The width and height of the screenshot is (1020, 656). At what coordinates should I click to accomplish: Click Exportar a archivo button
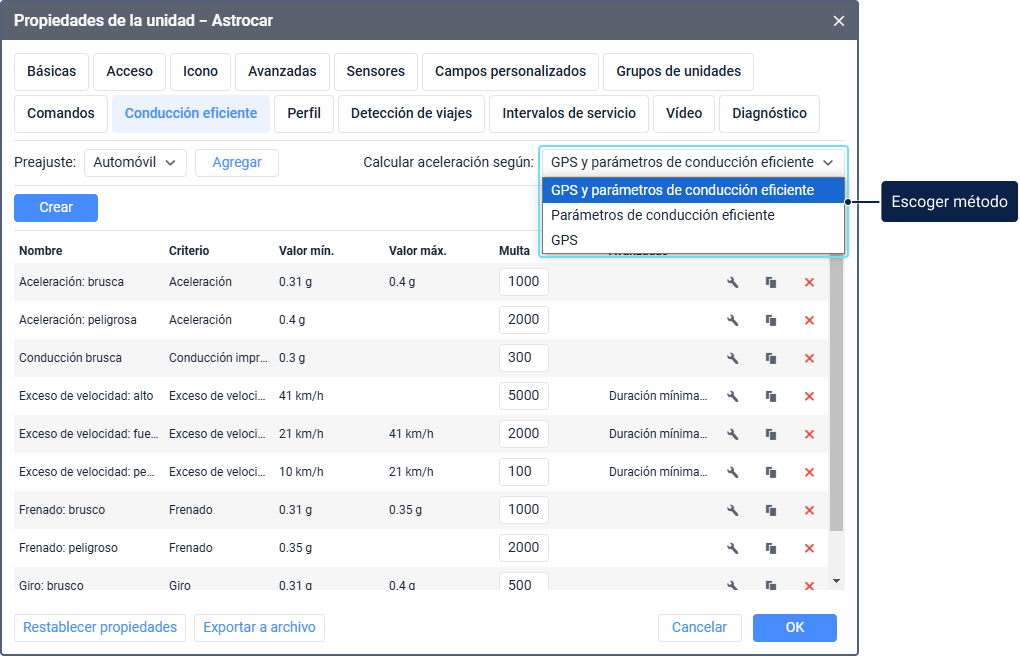[x=259, y=628]
